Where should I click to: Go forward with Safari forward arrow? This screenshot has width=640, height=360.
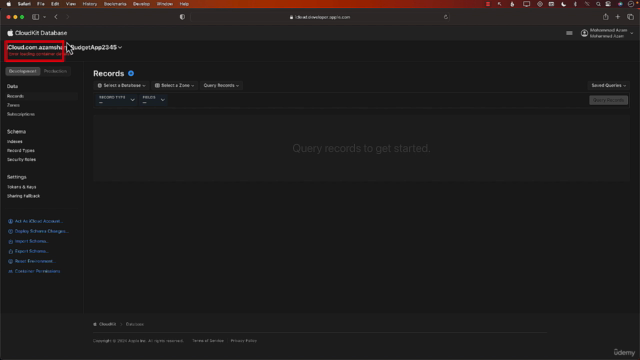coord(68,17)
